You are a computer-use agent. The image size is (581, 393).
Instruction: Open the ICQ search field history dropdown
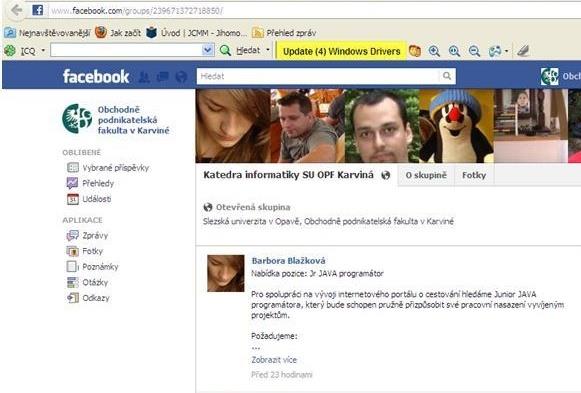coord(208,50)
